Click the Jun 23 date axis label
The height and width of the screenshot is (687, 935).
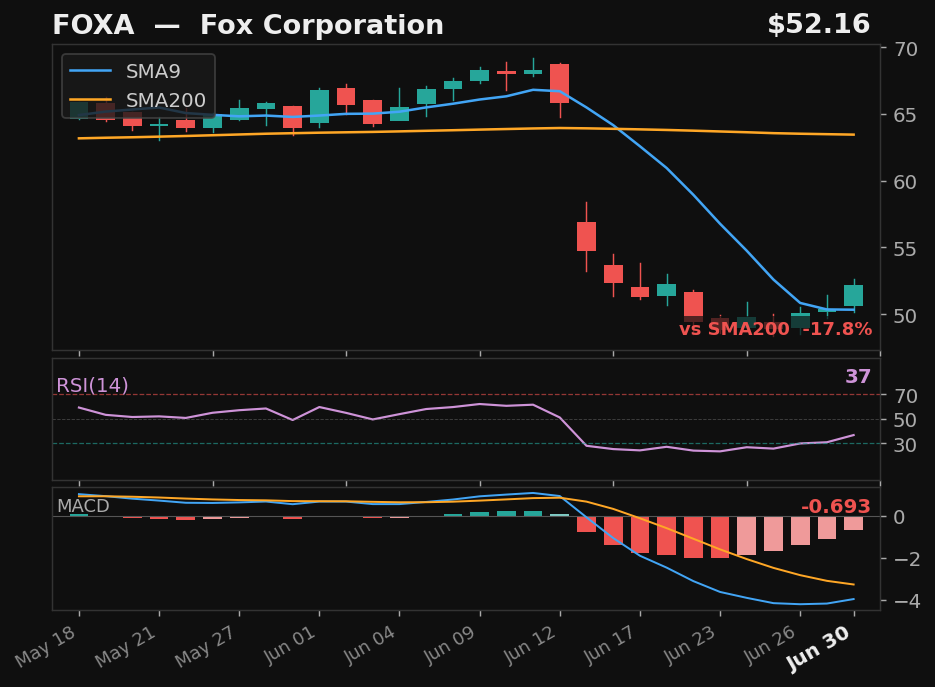point(689,645)
